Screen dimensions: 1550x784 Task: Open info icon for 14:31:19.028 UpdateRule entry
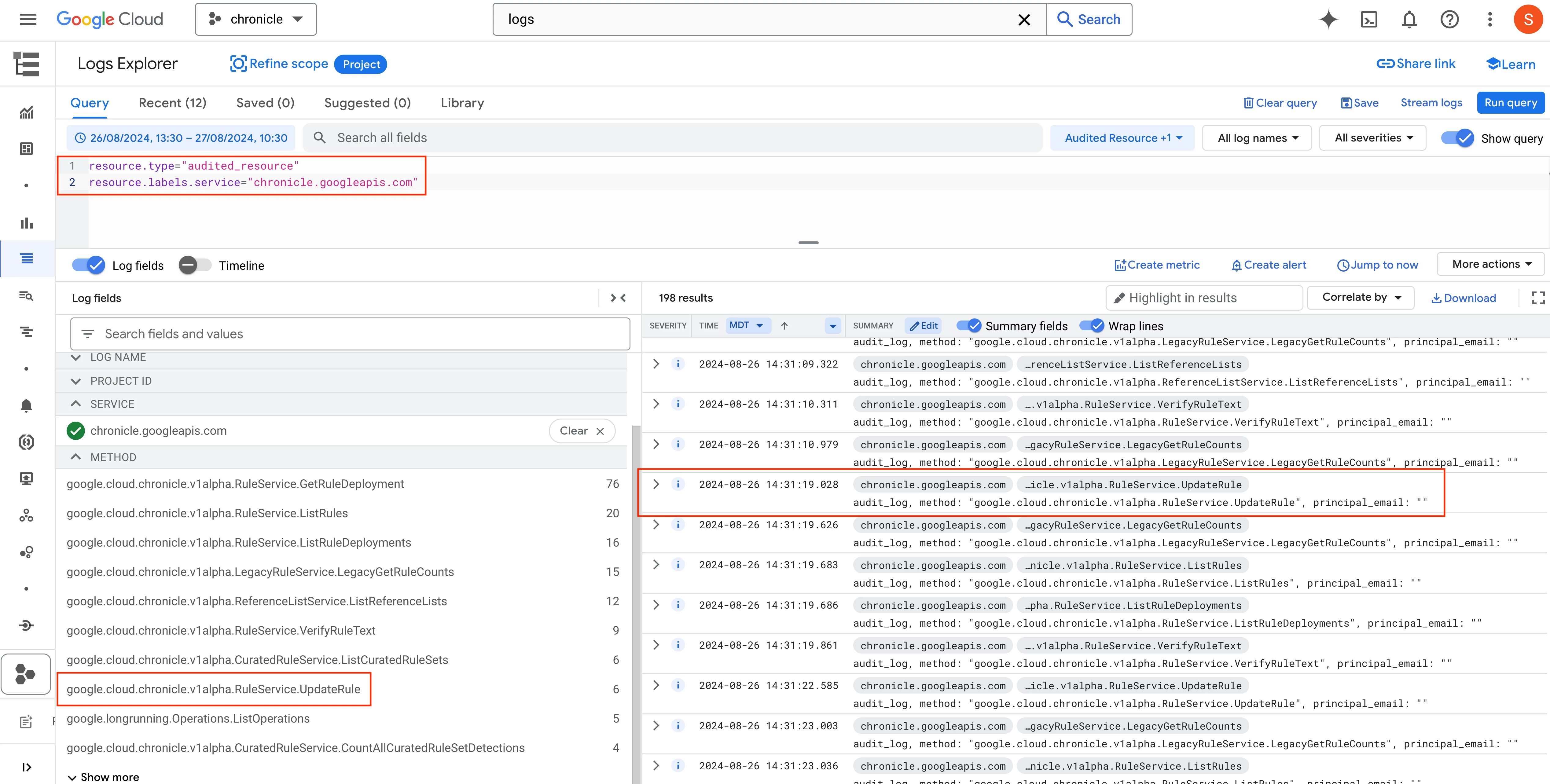[x=678, y=484]
